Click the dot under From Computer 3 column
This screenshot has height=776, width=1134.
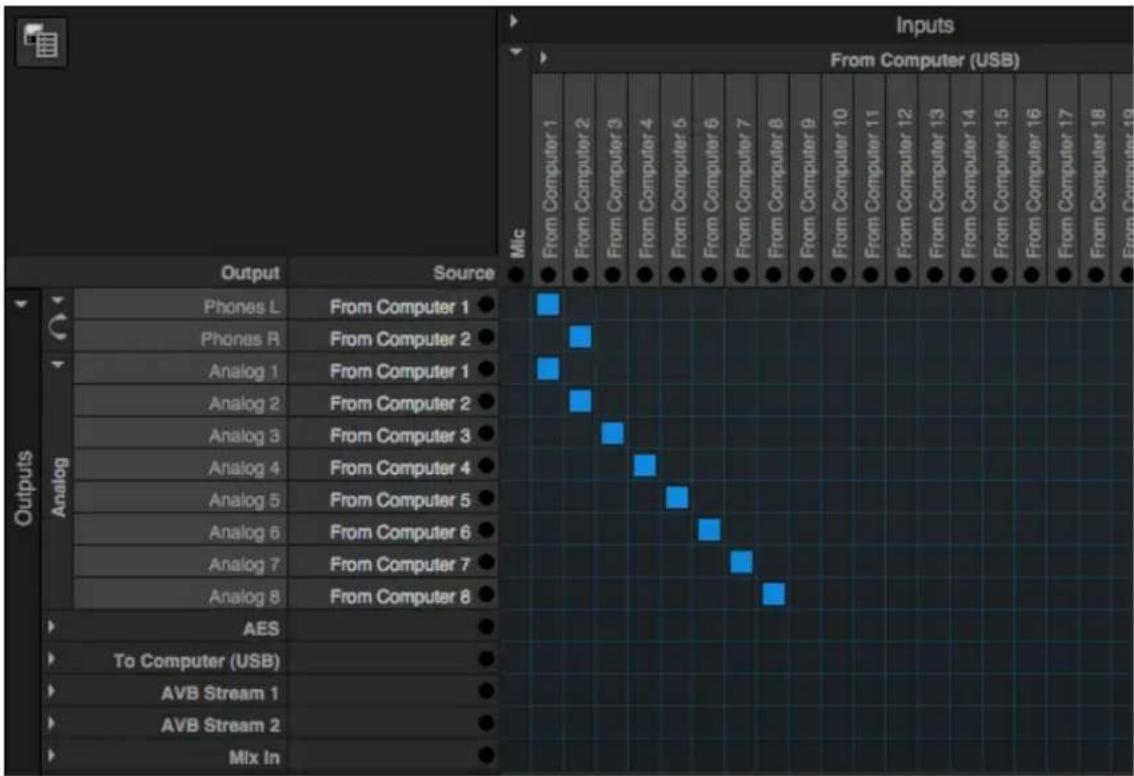click(613, 274)
